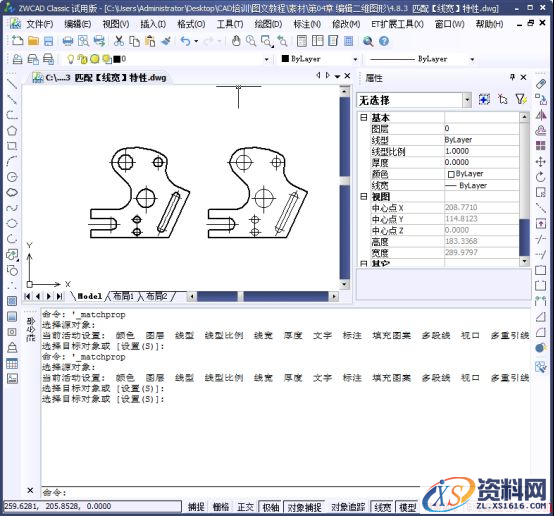Screen dimensions: 554x516
Task: Click the Print icon
Action: [x=67, y=41]
